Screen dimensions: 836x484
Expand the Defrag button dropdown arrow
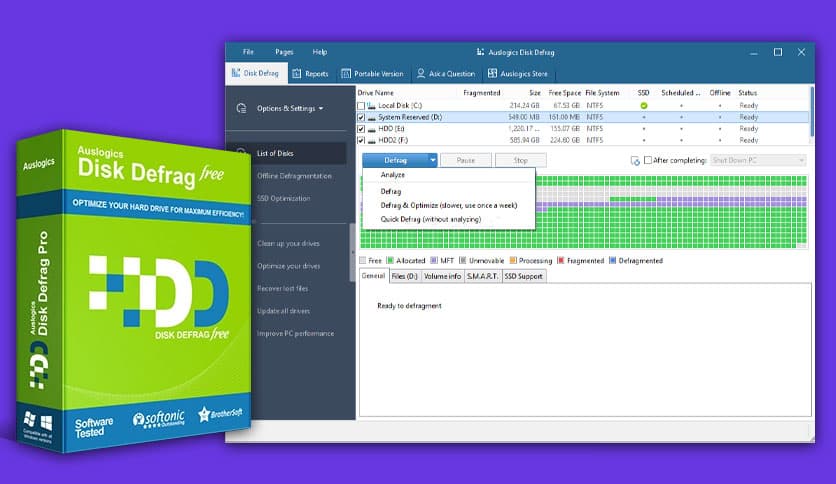coord(432,160)
